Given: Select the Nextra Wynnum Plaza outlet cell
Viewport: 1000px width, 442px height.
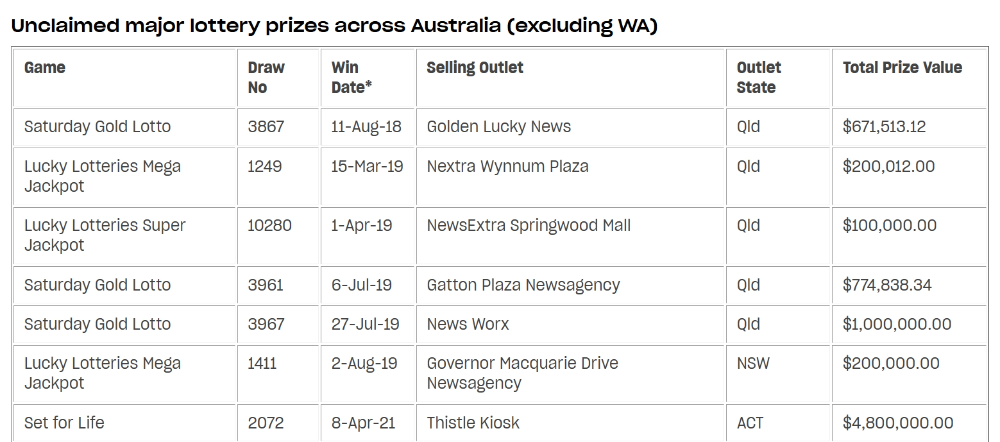Looking at the screenshot, I should click(x=570, y=177).
